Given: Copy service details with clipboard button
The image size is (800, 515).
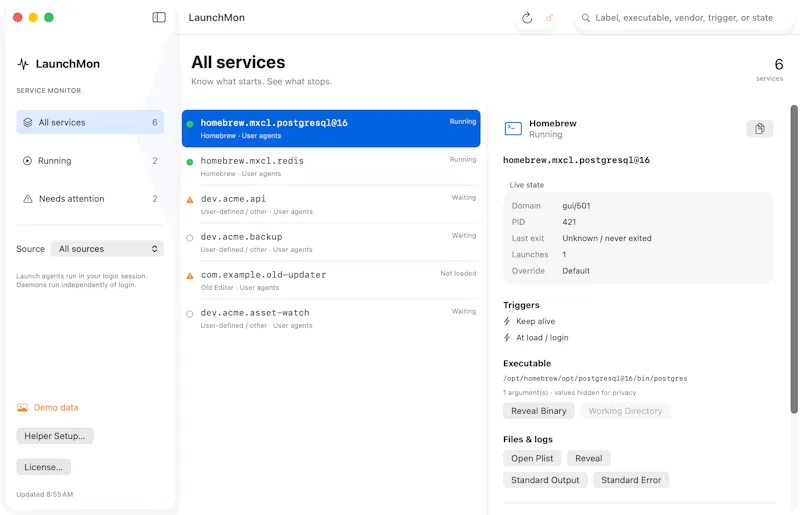Looking at the screenshot, I should tap(760, 129).
